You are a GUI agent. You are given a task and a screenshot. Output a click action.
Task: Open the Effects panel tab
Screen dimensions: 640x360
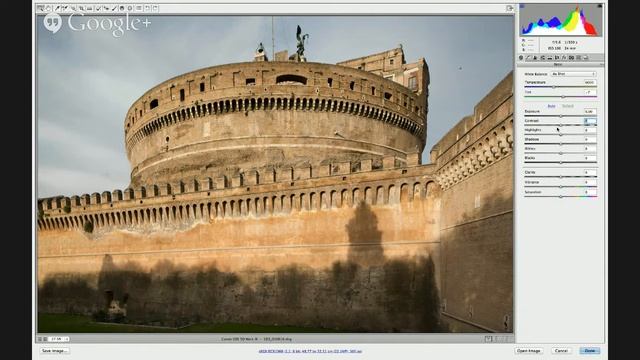point(564,58)
